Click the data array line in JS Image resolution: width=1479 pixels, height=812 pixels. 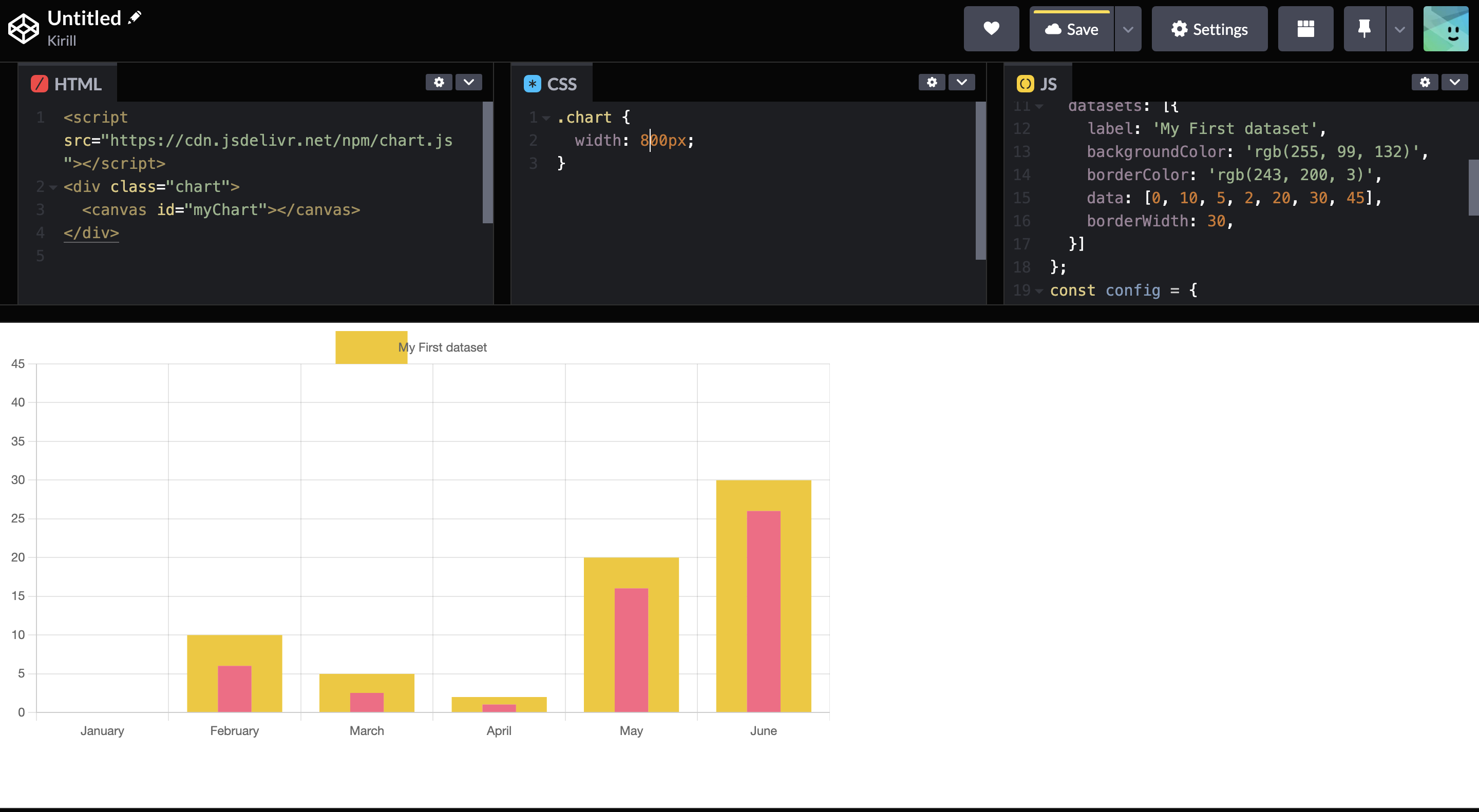[x=1235, y=198]
